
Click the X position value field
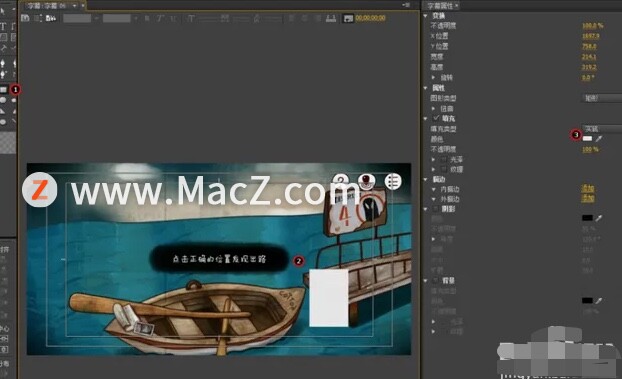click(590, 36)
